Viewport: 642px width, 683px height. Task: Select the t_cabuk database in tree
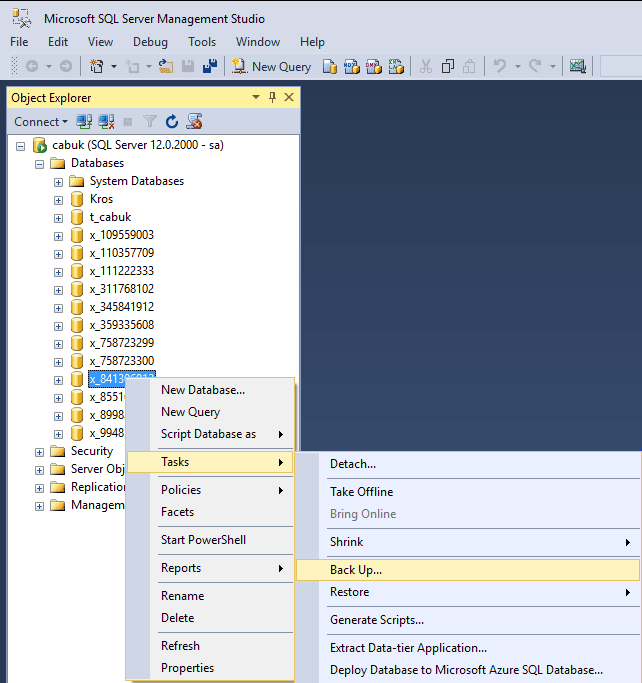point(110,217)
